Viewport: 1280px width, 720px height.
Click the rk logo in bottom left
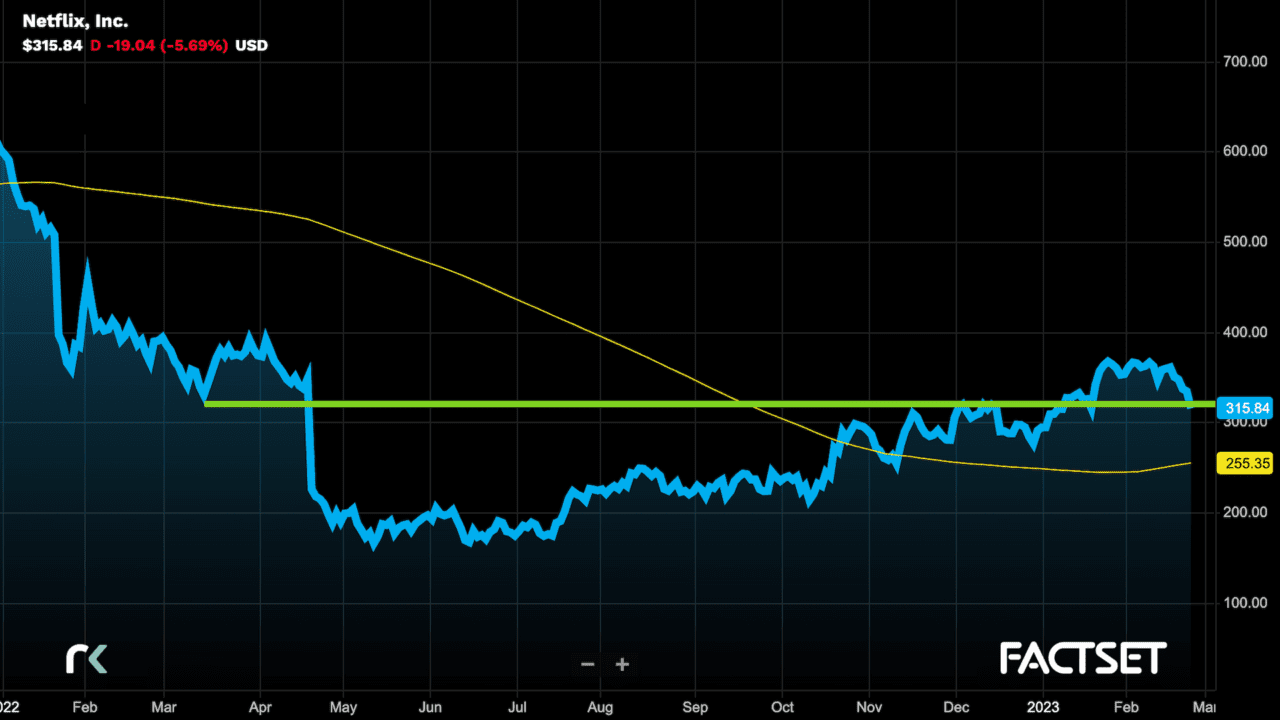[86, 658]
